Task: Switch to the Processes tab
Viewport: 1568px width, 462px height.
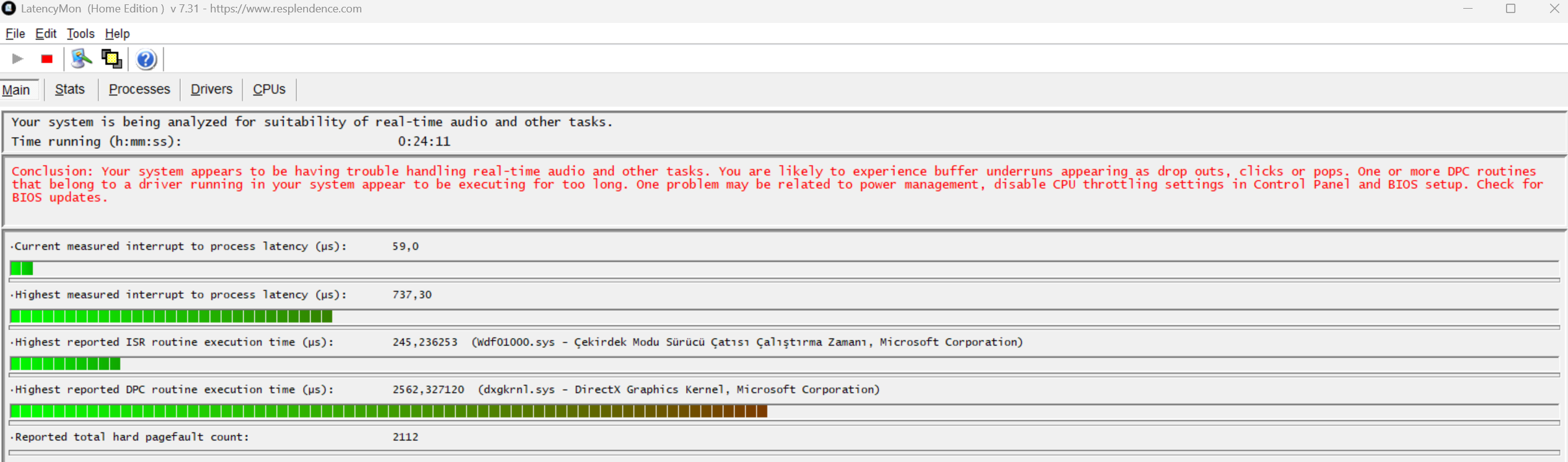Action: pos(139,89)
